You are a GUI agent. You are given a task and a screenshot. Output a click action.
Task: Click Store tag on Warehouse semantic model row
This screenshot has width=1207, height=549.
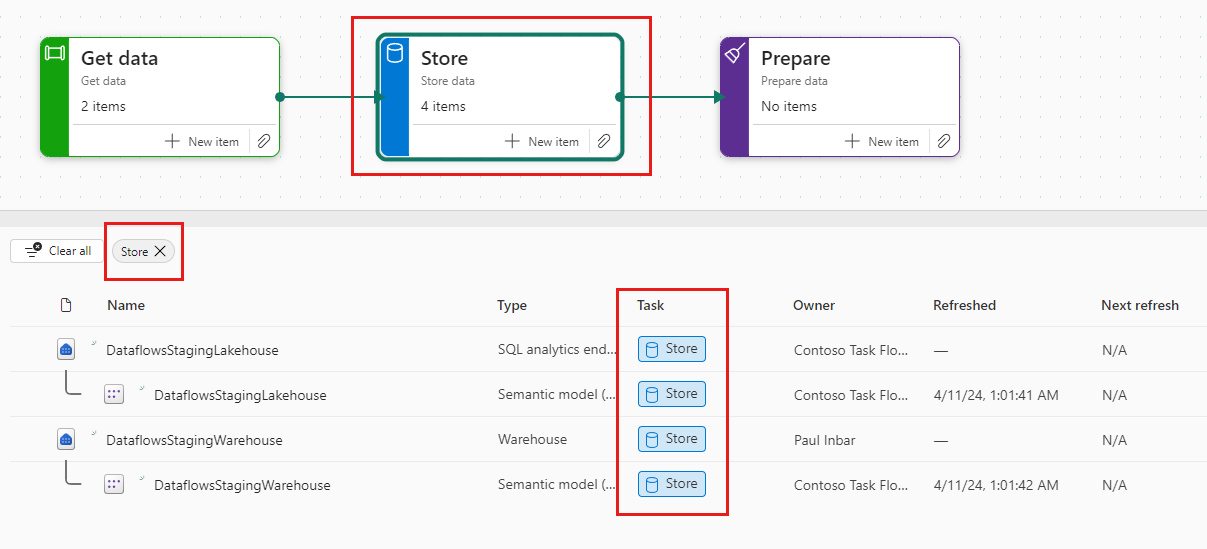point(672,484)
